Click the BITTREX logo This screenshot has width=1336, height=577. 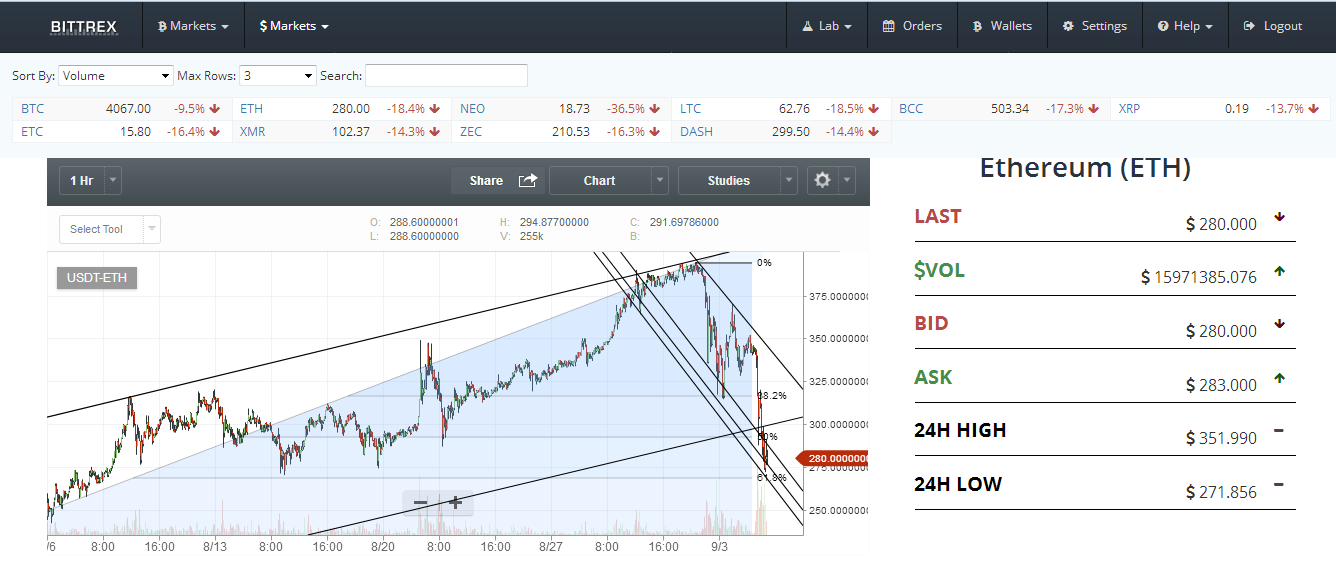83,26
